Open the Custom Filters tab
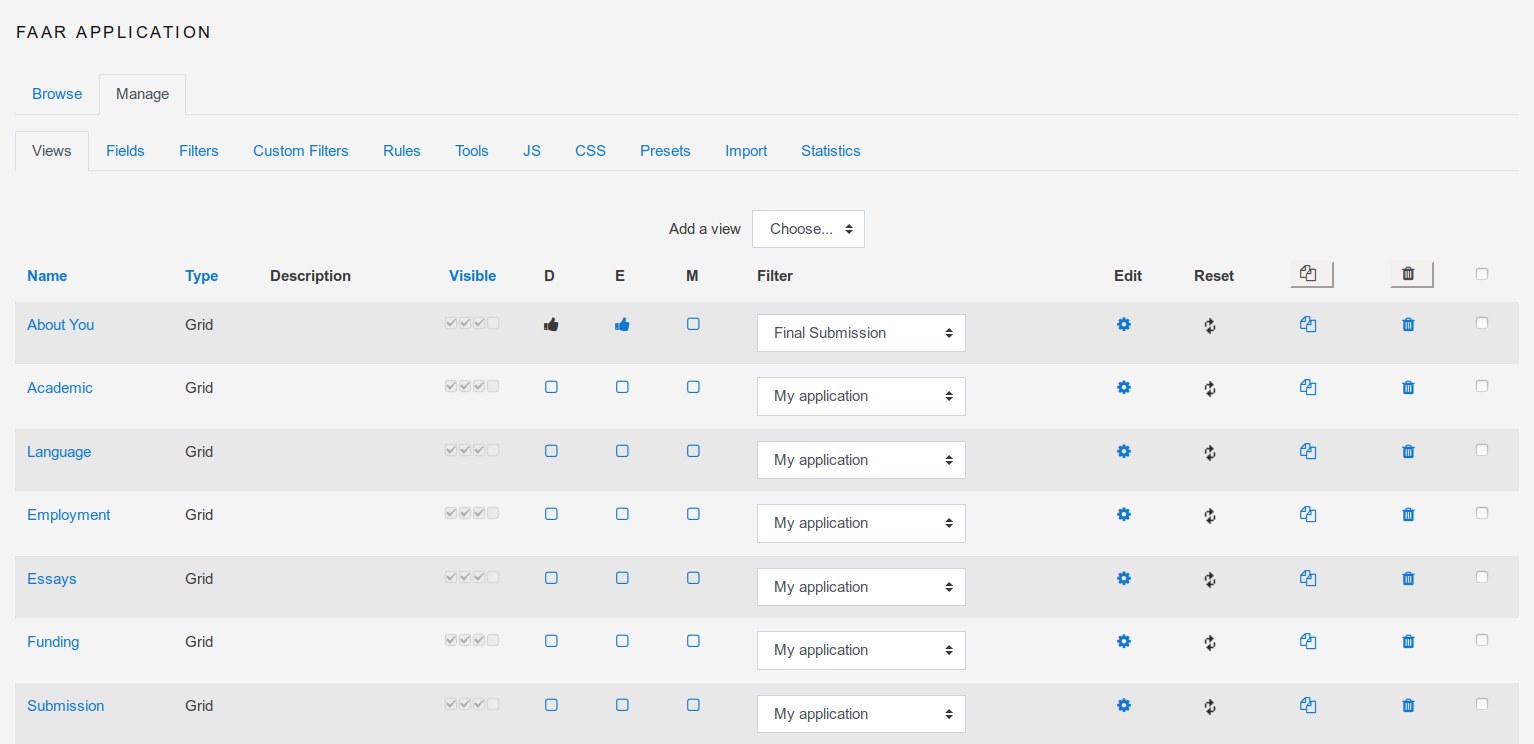Screen dimensions: 1534x744 point(301,151)
